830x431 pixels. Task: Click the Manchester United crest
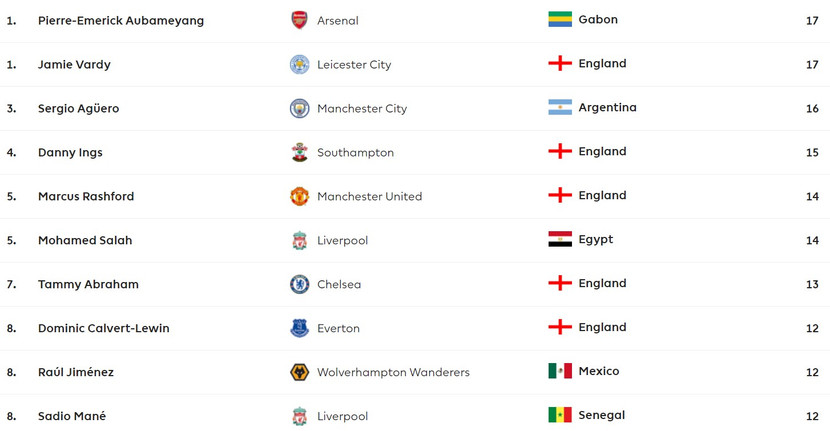(299, 196)
